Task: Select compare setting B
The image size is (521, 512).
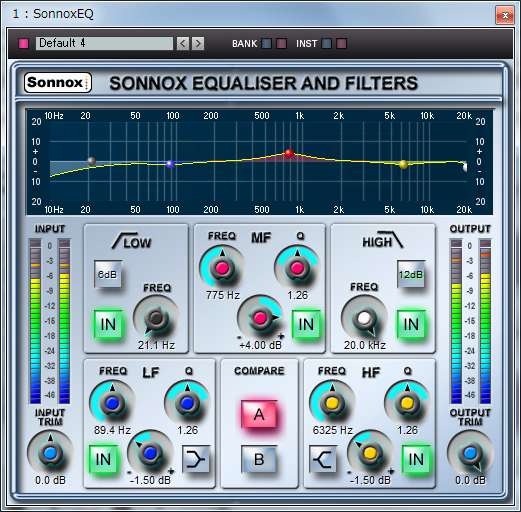Action: [259, 459]
